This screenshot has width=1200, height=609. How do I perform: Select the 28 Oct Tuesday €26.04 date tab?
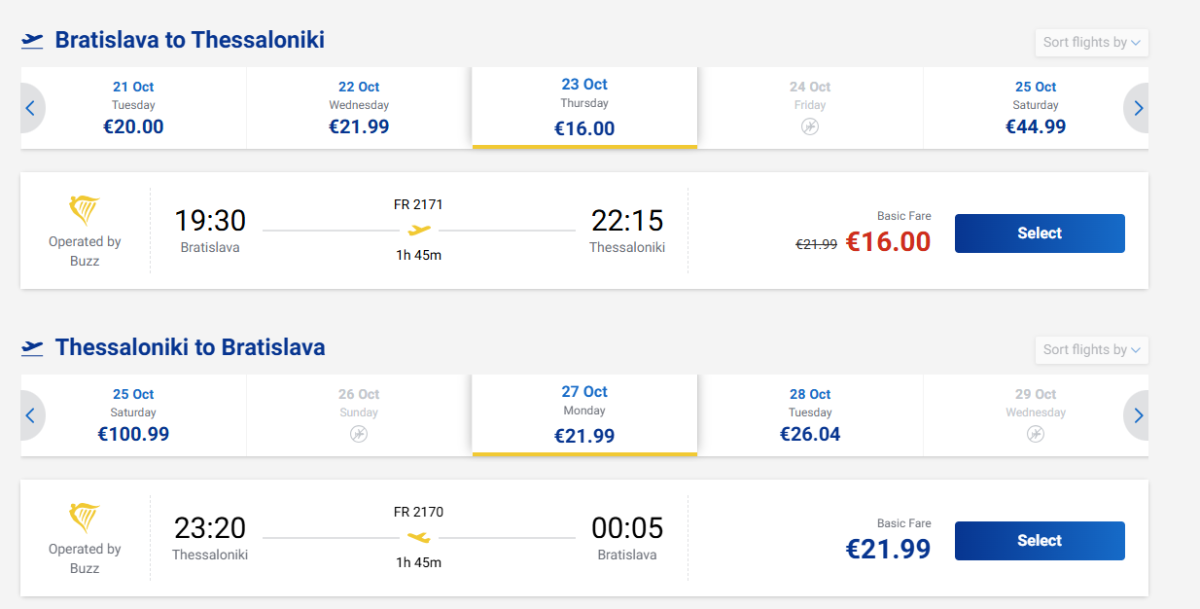[x=810, y=415]
